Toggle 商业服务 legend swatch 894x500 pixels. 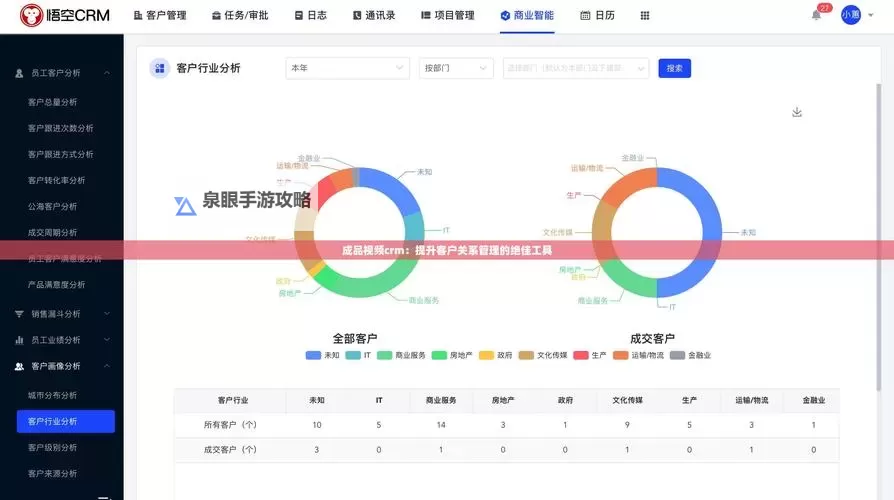pos(384,355)
